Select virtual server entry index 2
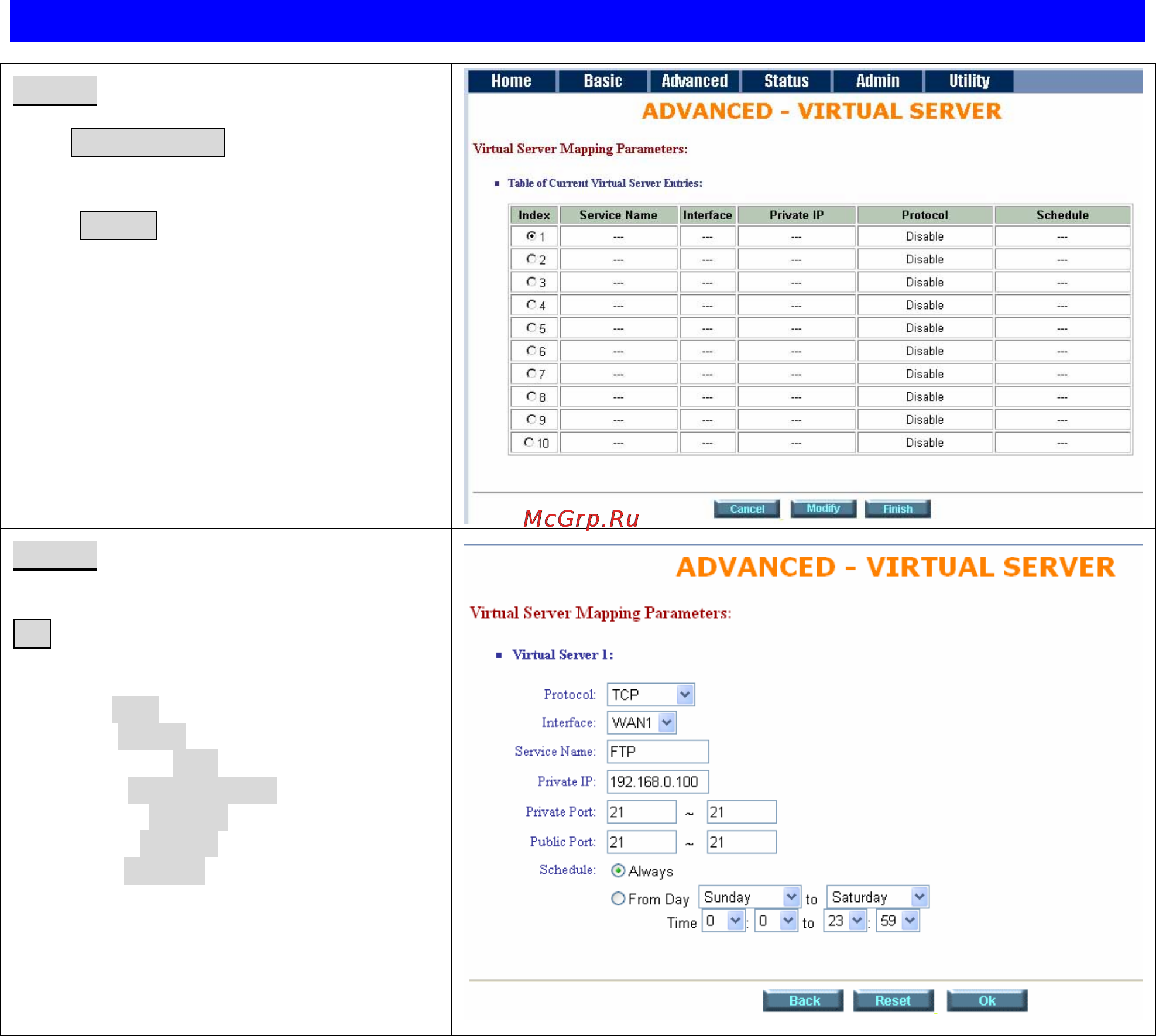The width and height of the screenshot is (1156, 1036). [x=531, y=259]
